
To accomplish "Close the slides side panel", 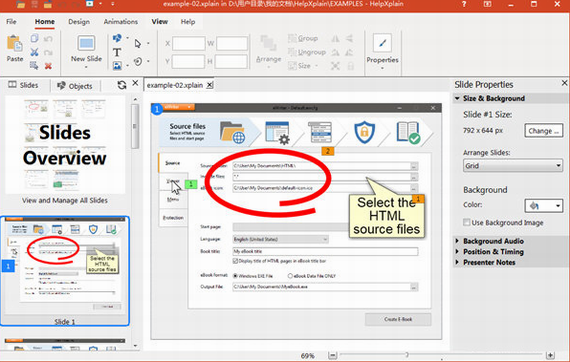I will click(135, 83).
